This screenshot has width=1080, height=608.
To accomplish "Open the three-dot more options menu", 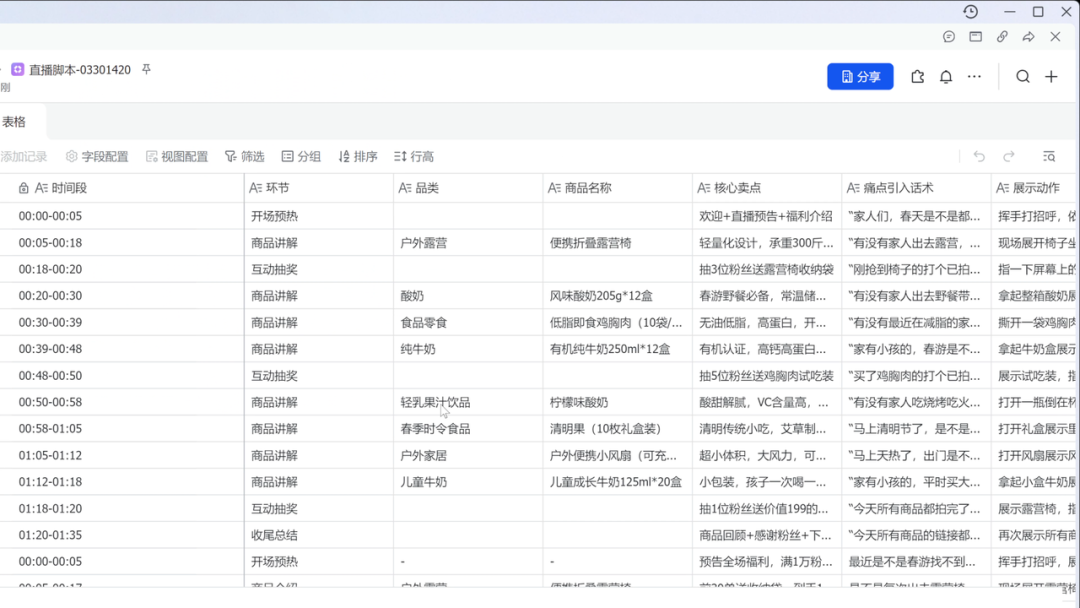I will [974, 77].
